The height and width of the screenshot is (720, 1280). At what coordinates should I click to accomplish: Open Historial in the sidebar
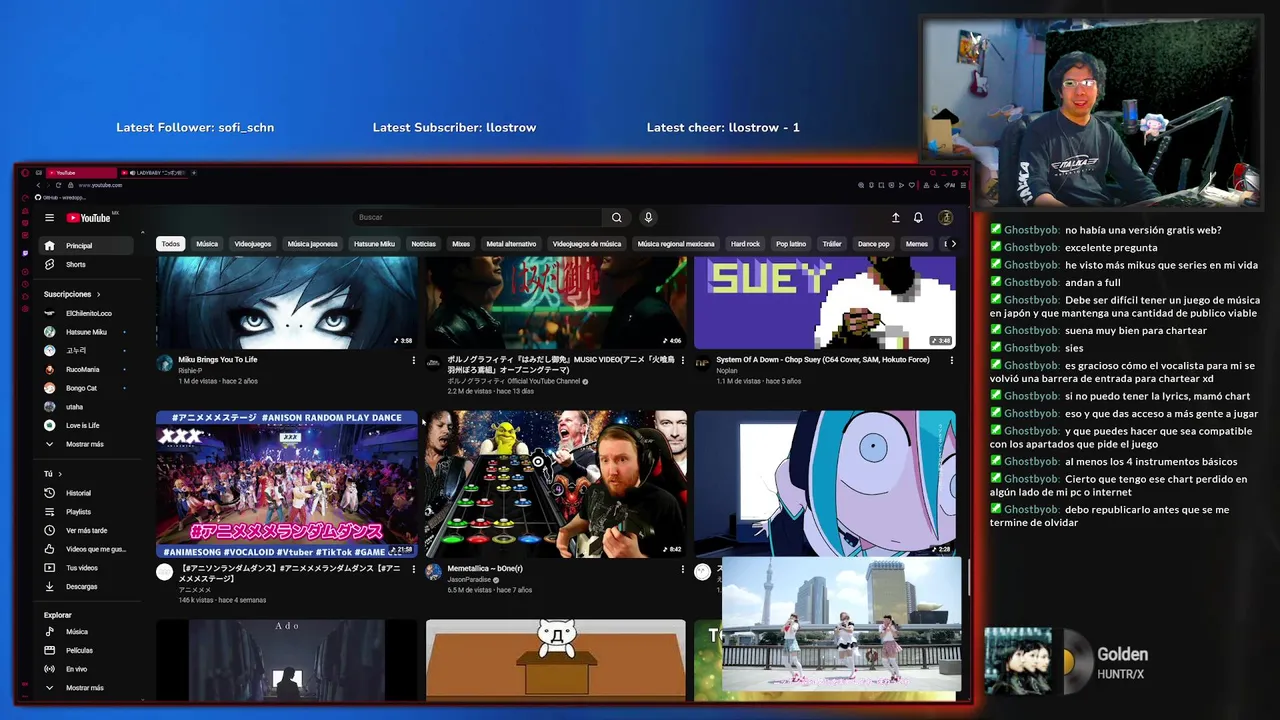tap(86, 493)
